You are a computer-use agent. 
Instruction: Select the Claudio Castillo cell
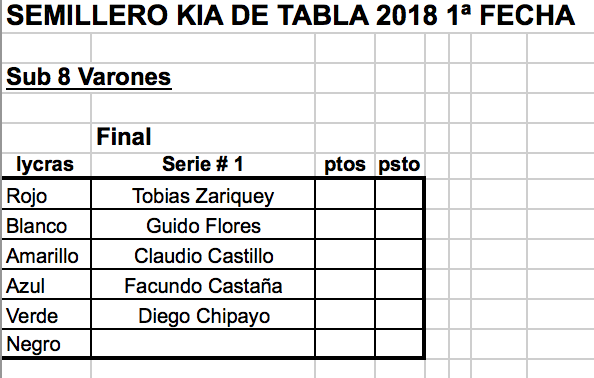[203, 255]
